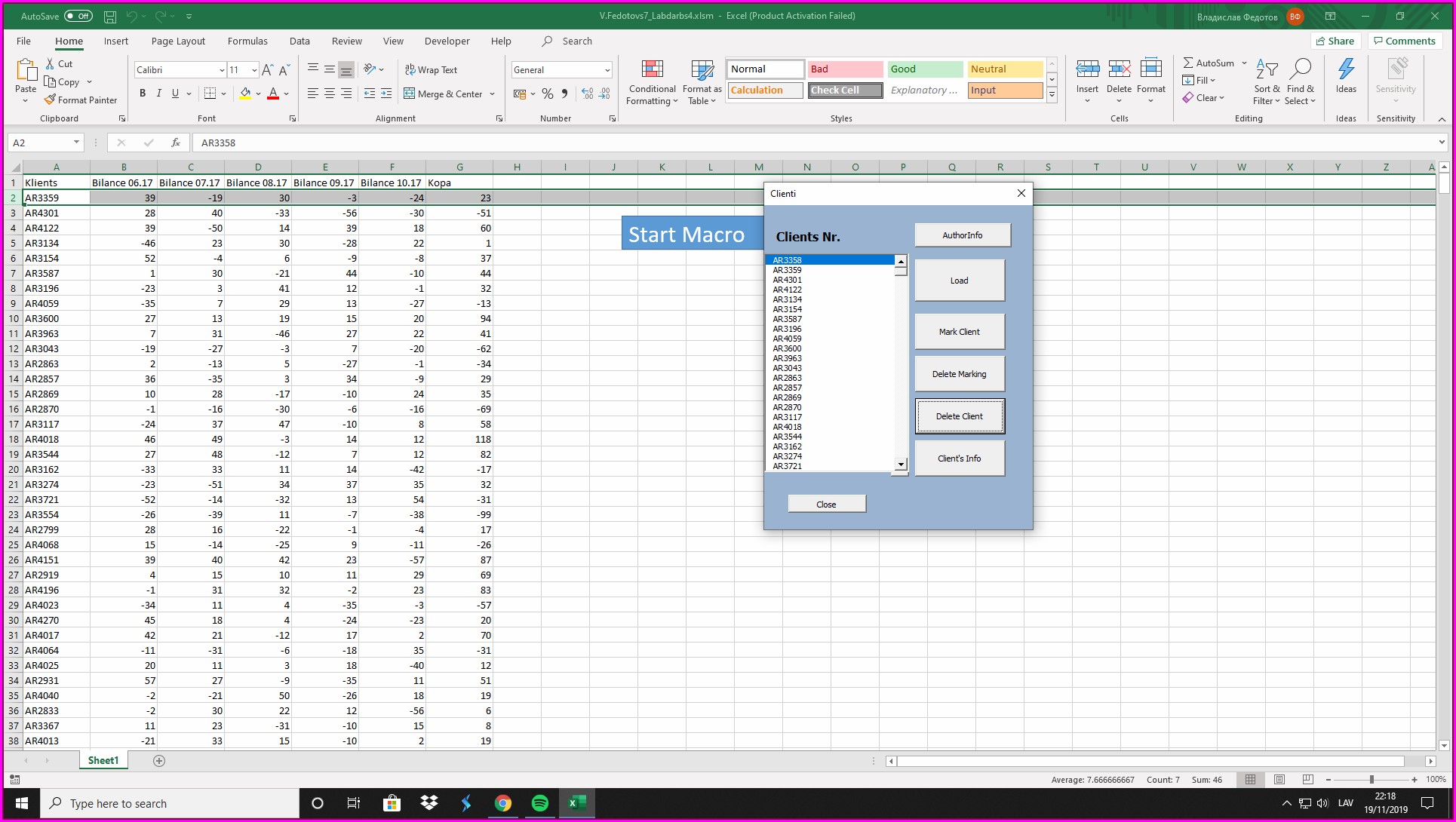
Task: Open the font size dropdown
Action: 254,70
